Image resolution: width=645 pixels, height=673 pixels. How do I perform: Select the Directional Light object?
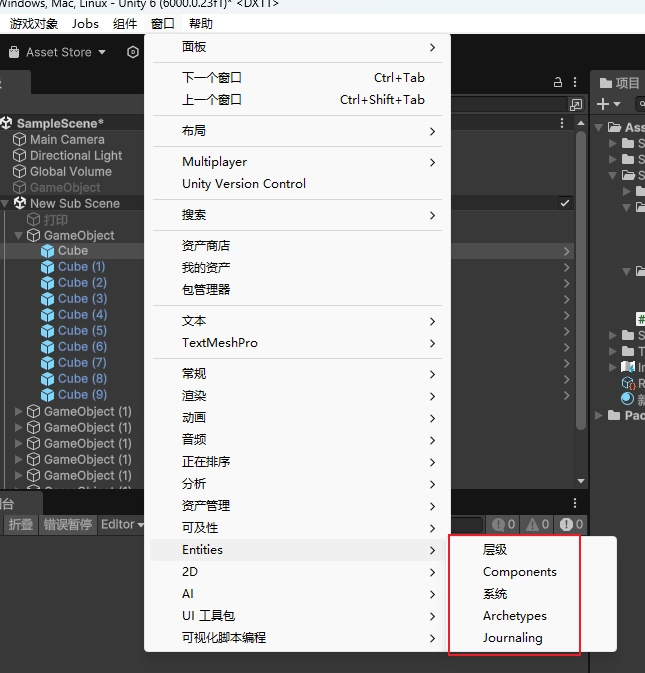click(x=76, y=155)
